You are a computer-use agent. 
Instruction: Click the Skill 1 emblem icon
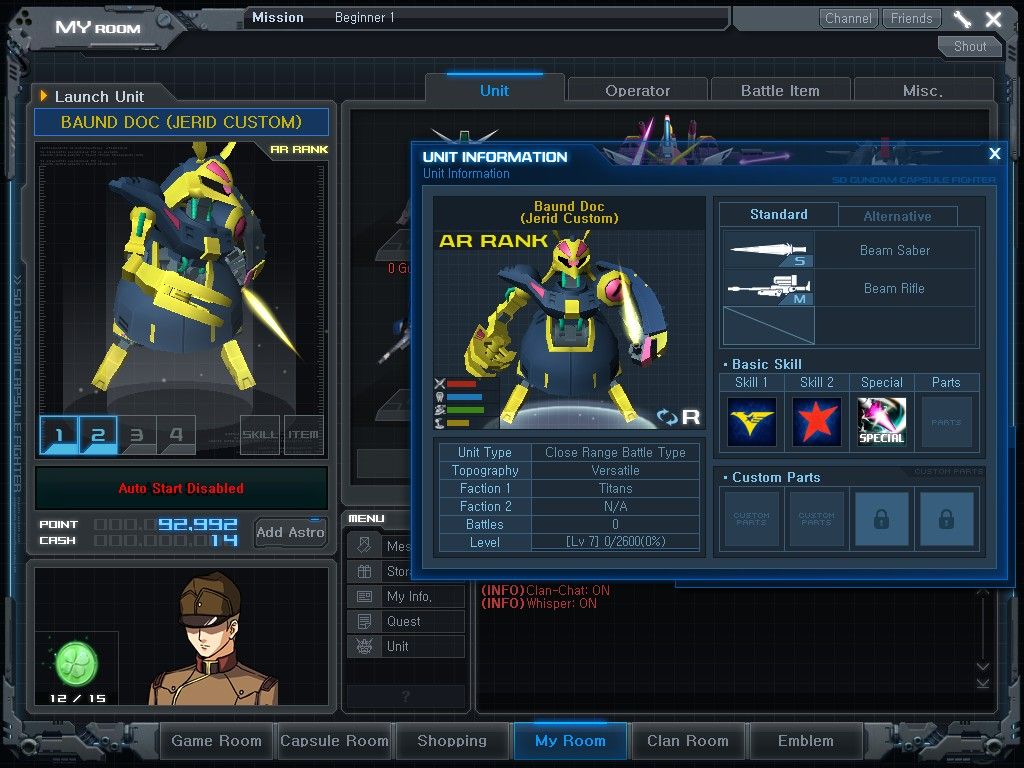coord(752,421)
